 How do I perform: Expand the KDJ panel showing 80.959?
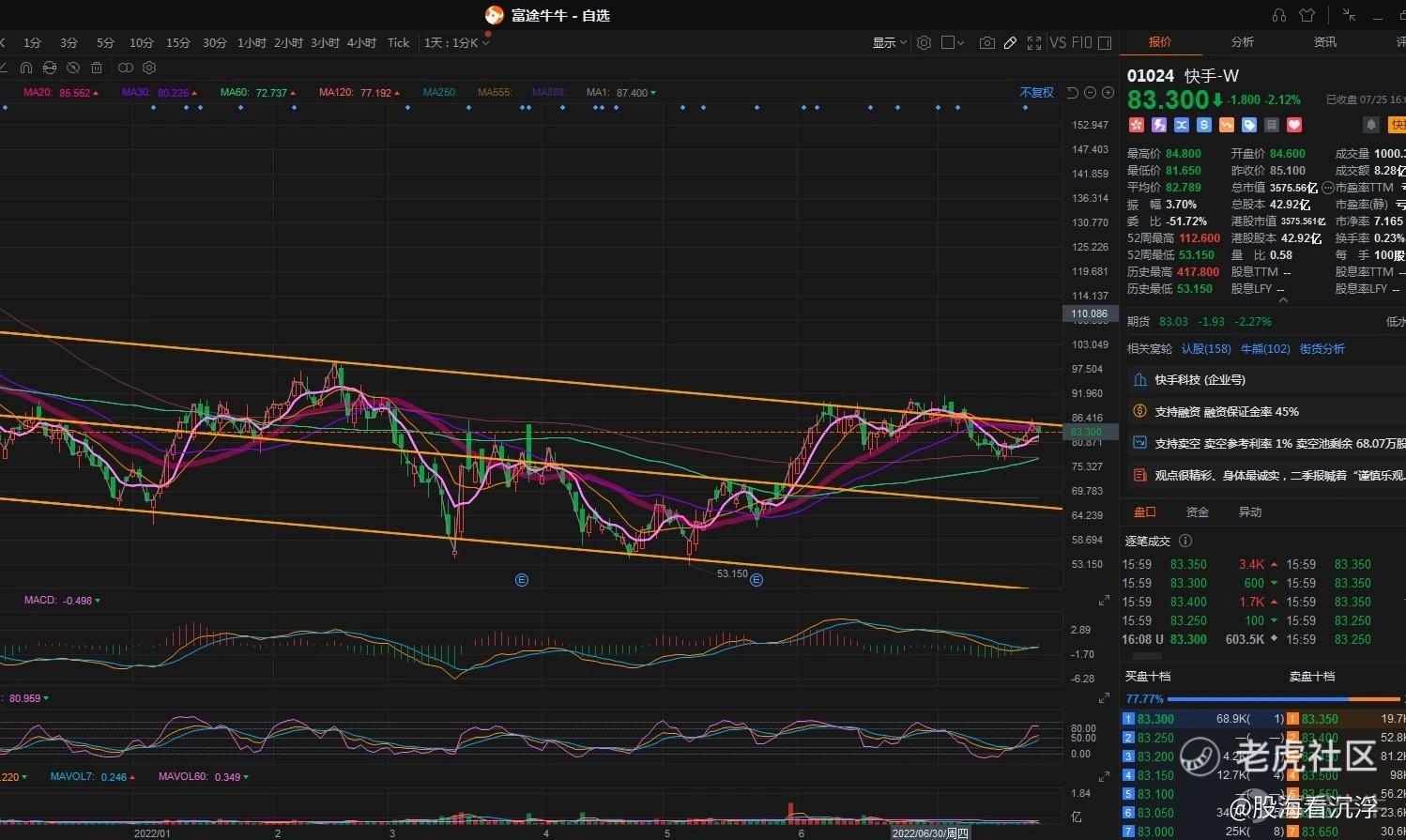[1104, 698]
